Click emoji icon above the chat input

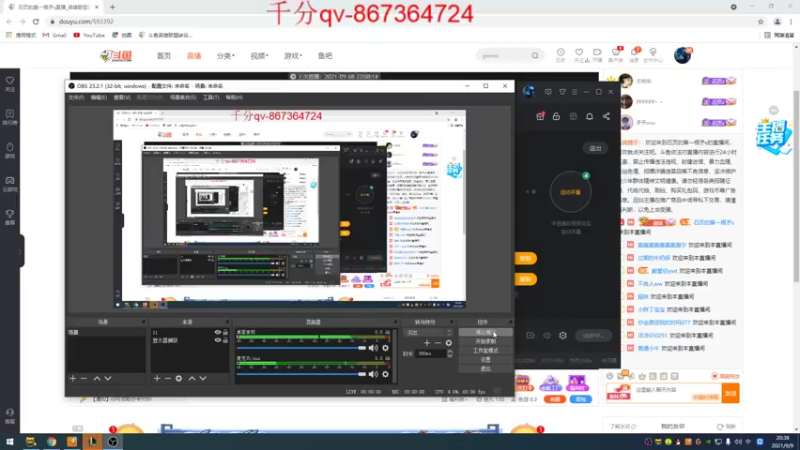610,376
